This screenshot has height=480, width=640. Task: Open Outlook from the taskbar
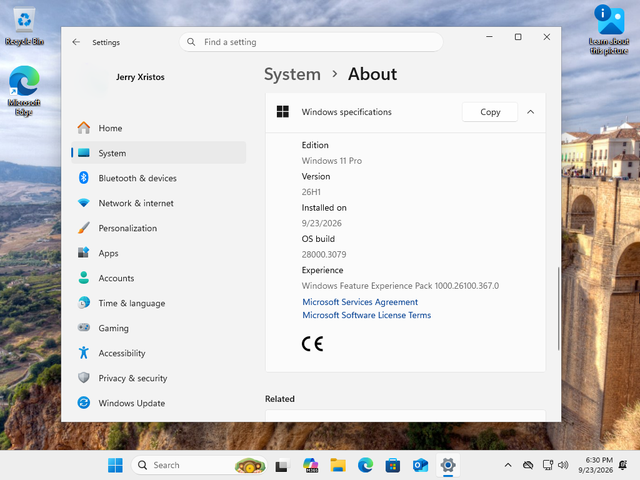pyautogui.click(x=420, y=465)
